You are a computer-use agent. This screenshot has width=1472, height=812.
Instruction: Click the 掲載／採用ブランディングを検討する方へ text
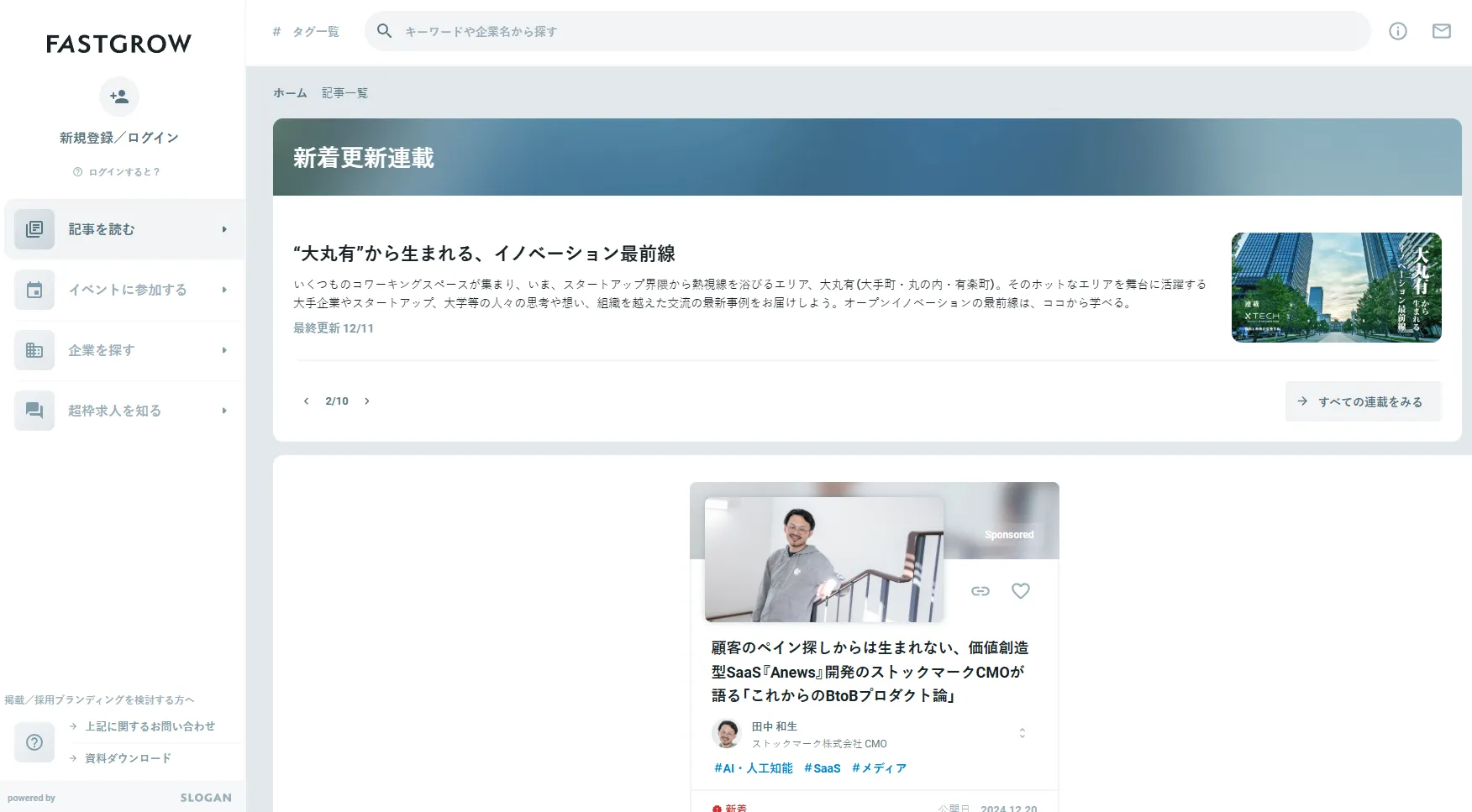pos(100,700)
